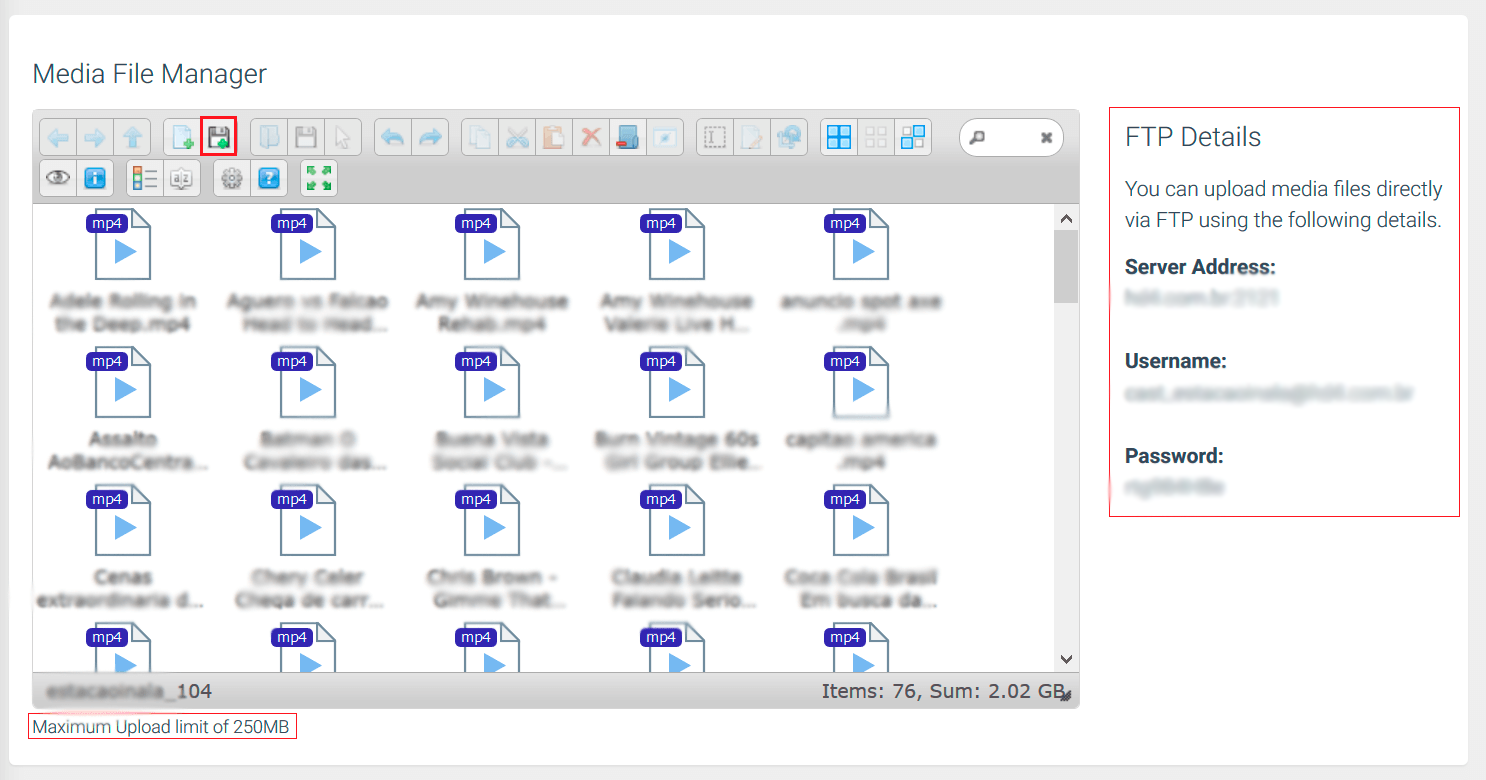Click the Upload files floppy icon
The width and height of the screenshot is (1486, 780).
point(219,137)
